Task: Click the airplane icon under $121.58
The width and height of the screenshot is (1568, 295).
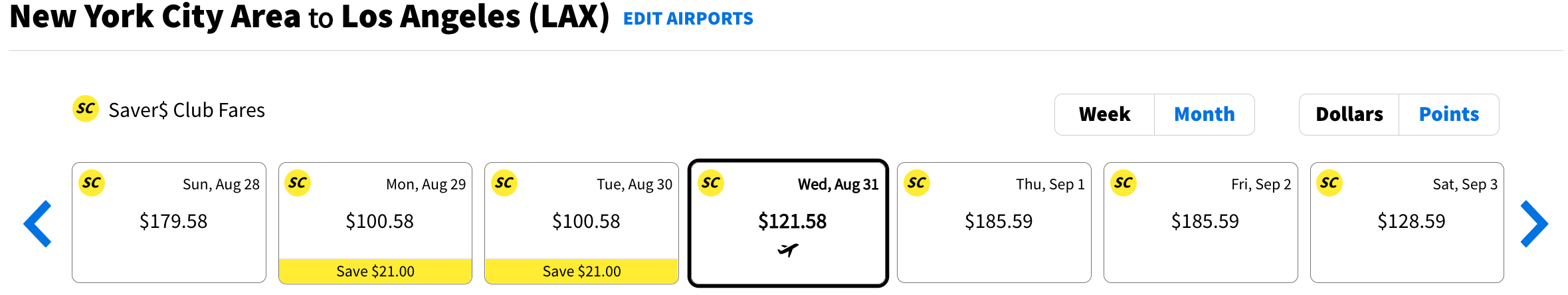Action: pos(788,250)
